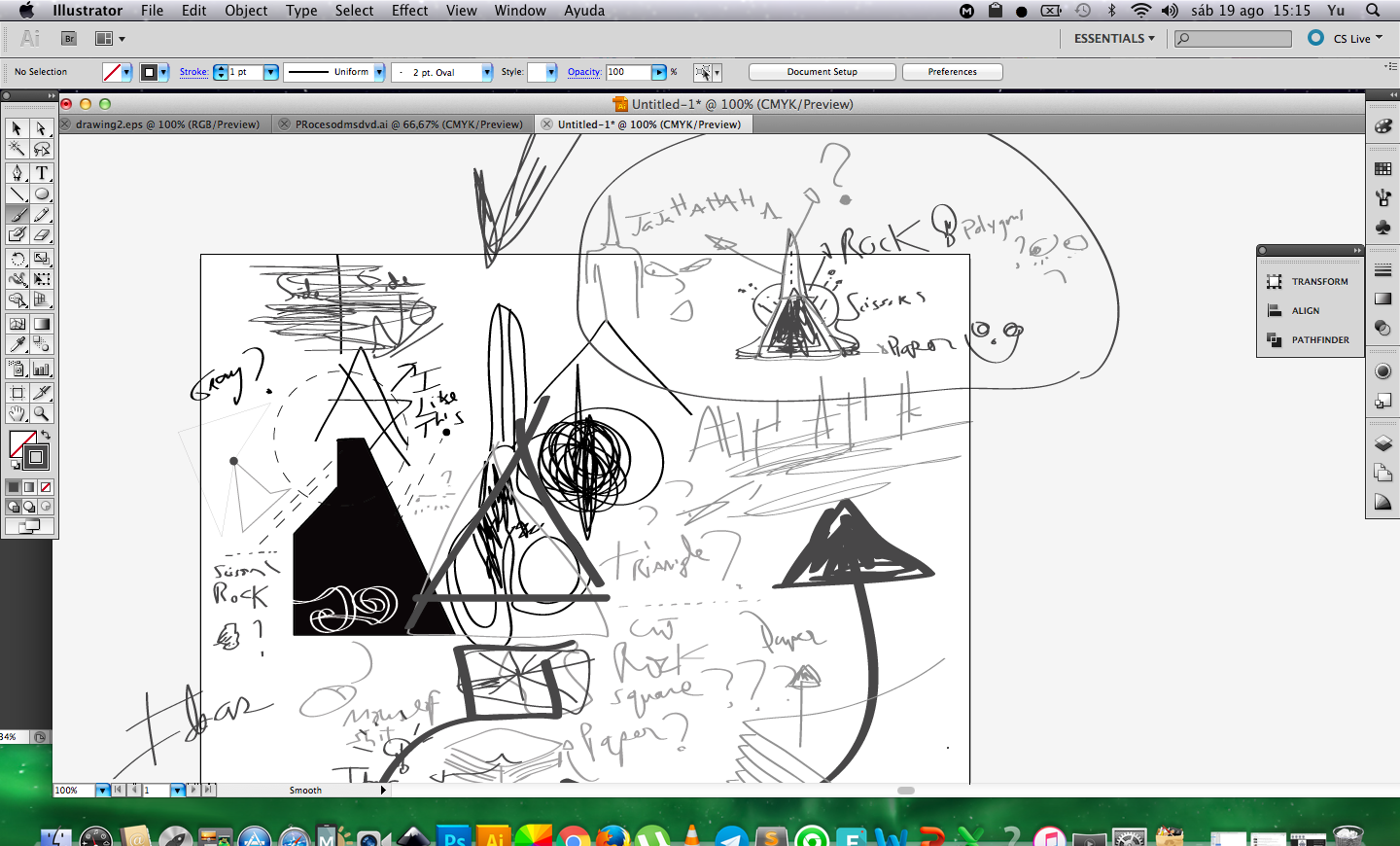
Task: Open the Object menu
Action: [x=246, y=11]
